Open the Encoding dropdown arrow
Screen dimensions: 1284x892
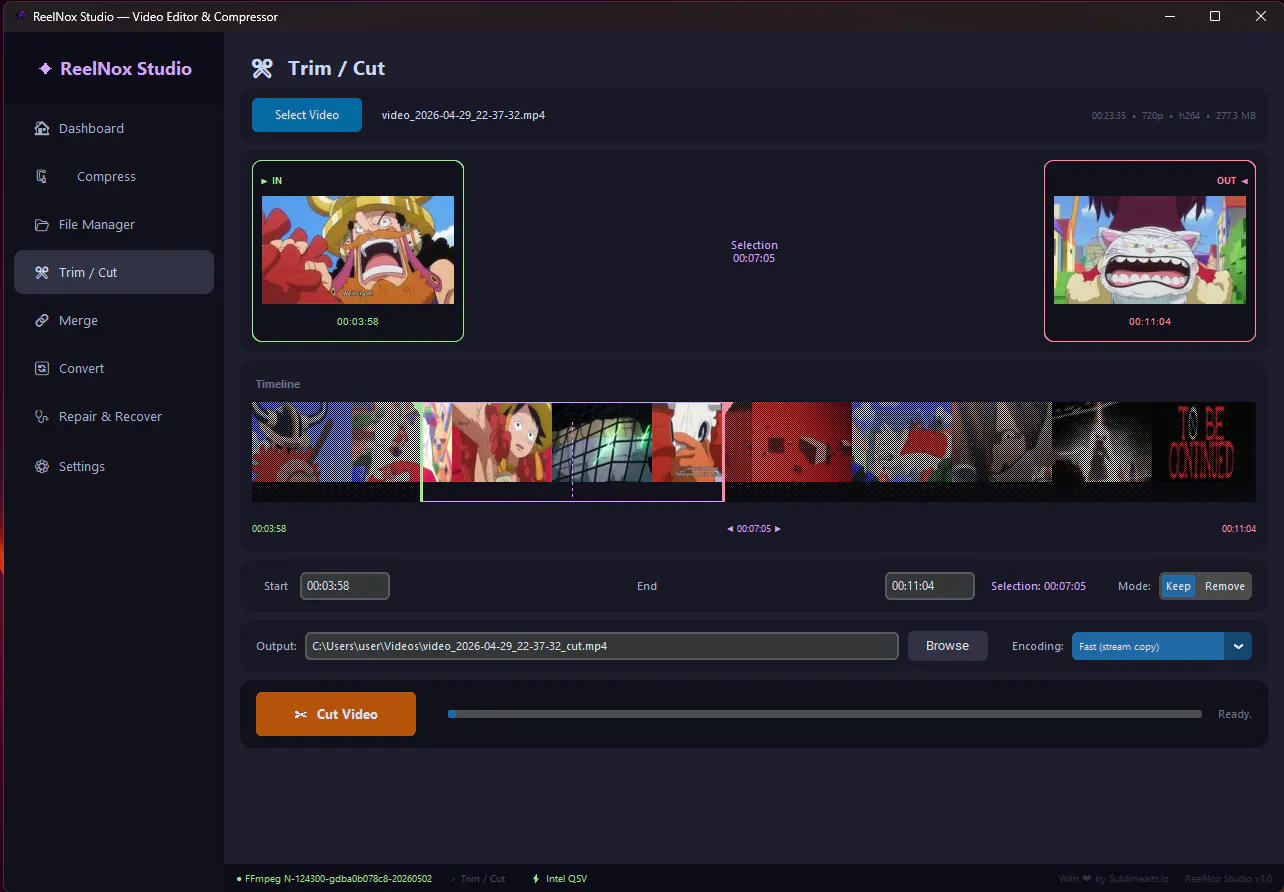pos(1238,646)
